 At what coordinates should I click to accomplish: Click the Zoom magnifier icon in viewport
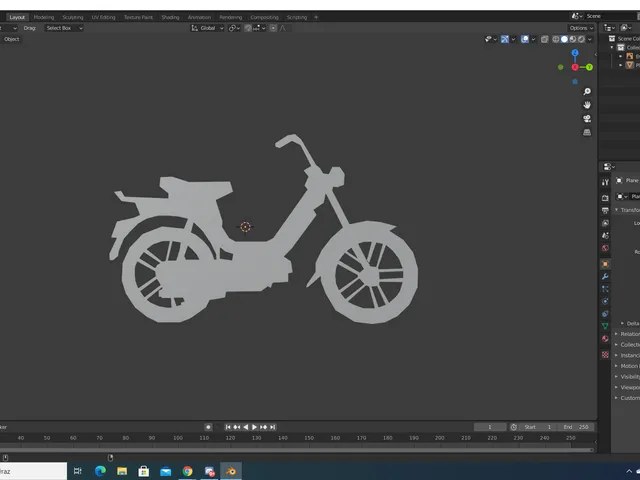(587, 91)
